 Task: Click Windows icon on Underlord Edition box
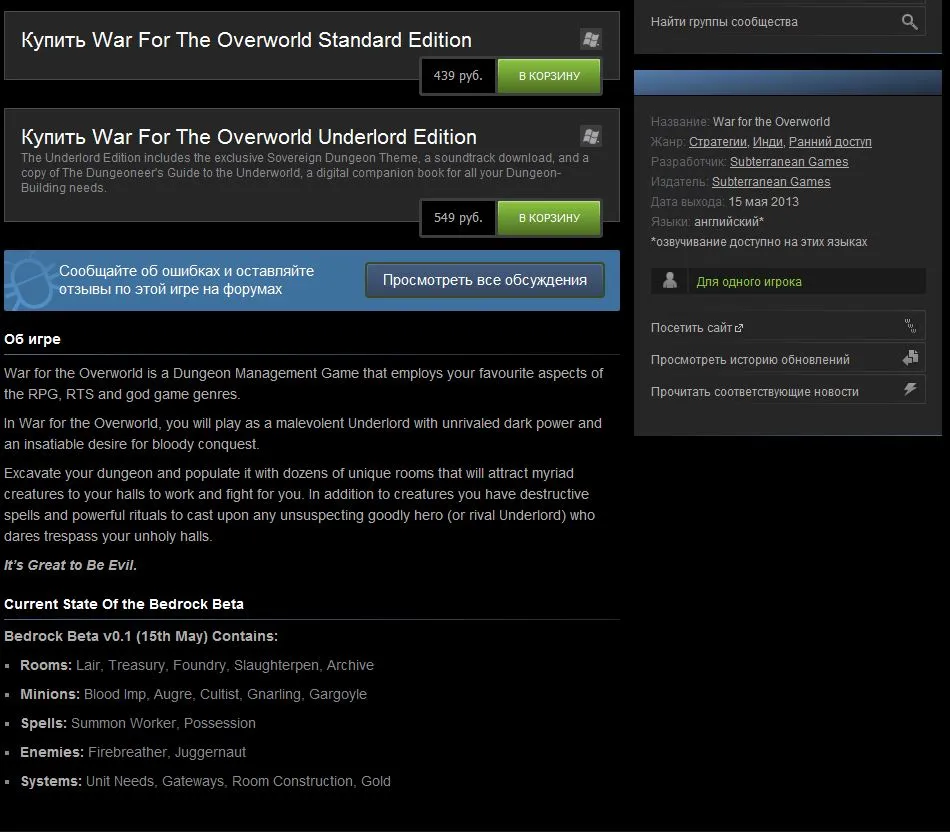591,136
